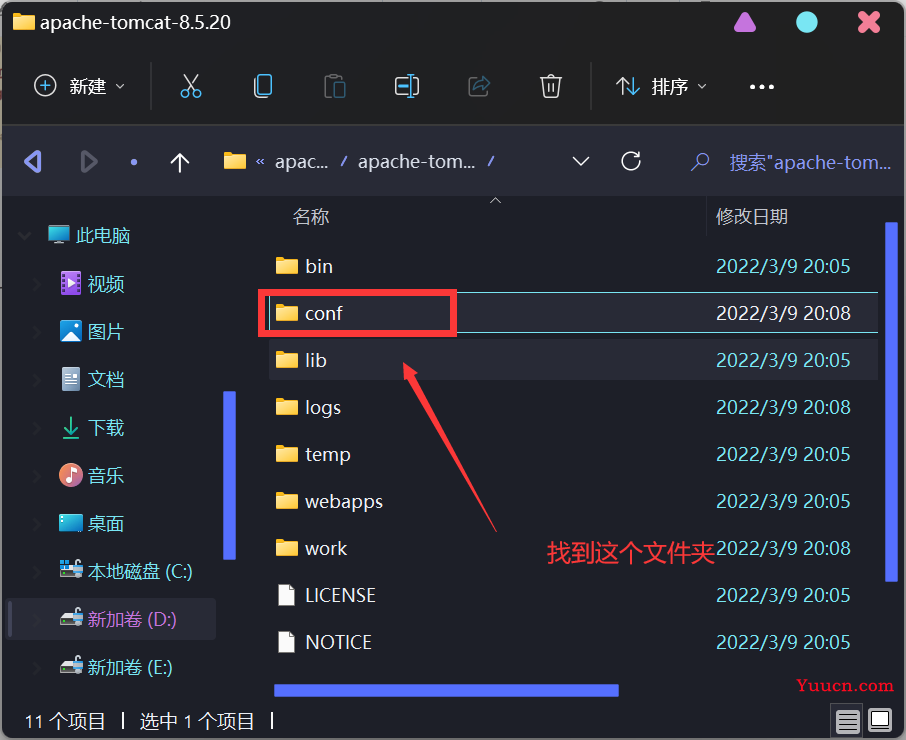Click the '选中 1 个项目' status text
Screen dimensions: 906x740
(196, 721)
